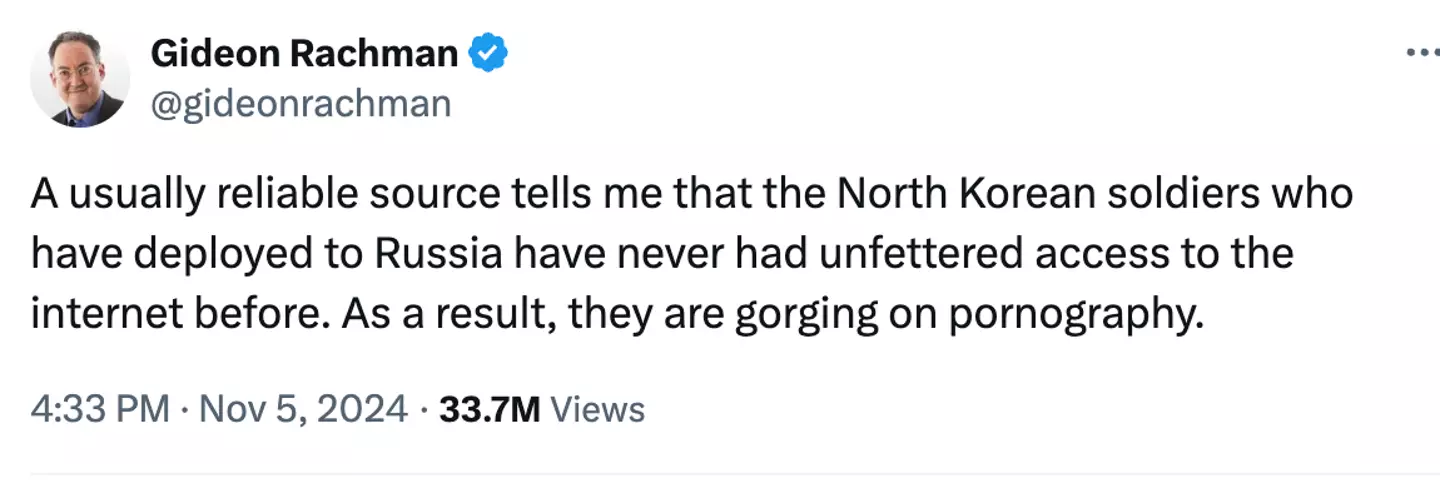Visit the @gideonrachman handle link
This screenshot has width=1440, height=488.
[x=300, y=103]
